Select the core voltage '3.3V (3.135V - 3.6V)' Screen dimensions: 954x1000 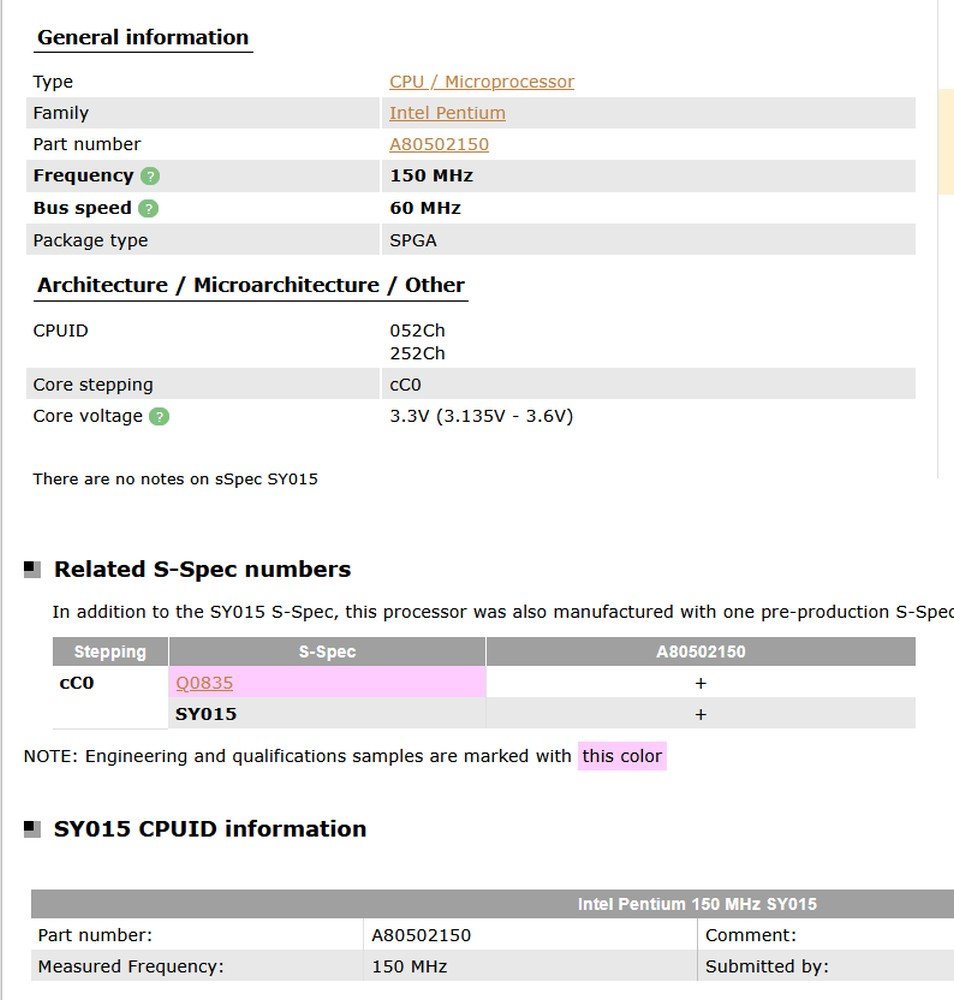point(481,416)
